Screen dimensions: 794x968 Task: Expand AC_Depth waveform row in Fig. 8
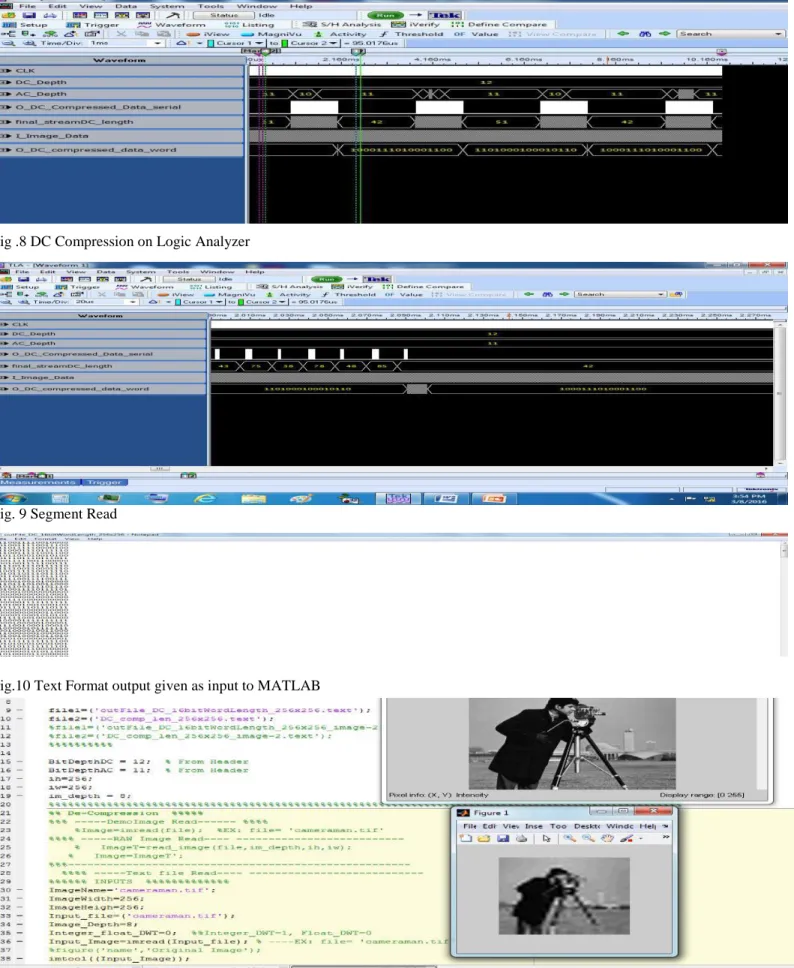point(6,94)
